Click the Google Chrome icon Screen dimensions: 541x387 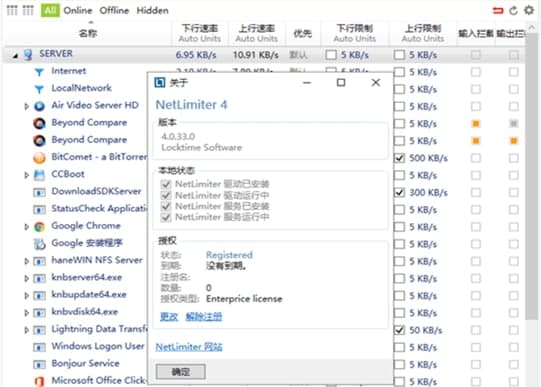(x=39, y=227)
